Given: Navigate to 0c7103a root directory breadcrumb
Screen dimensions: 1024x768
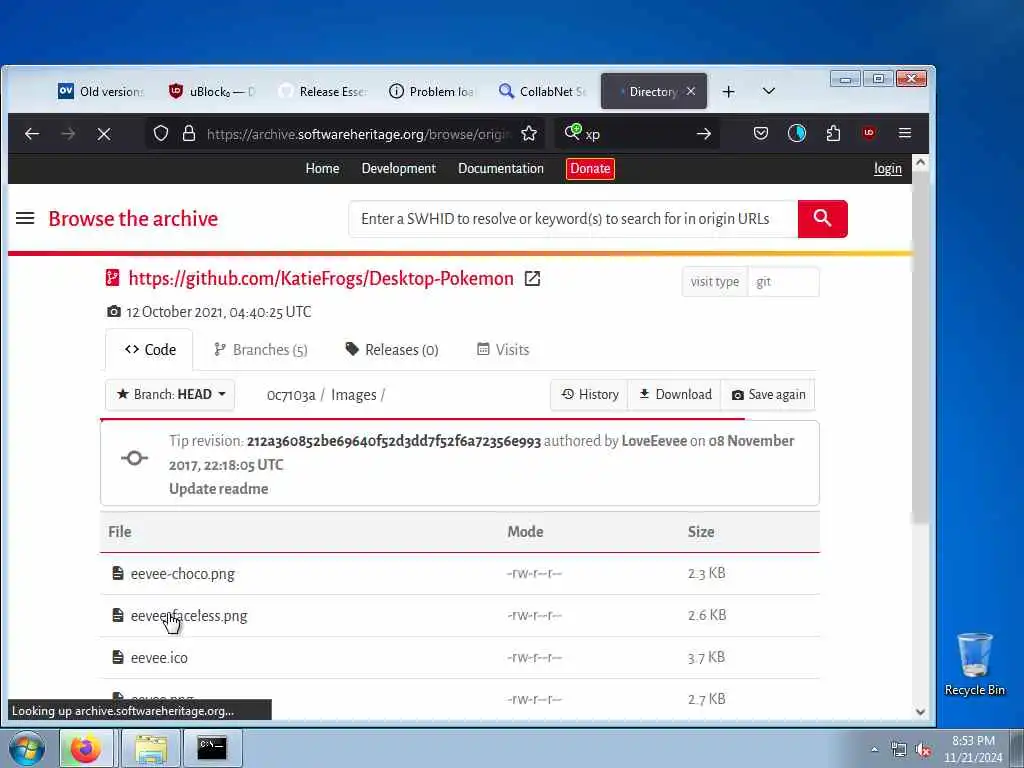Looking at the screenshot, I should click(x=291, y=395).
